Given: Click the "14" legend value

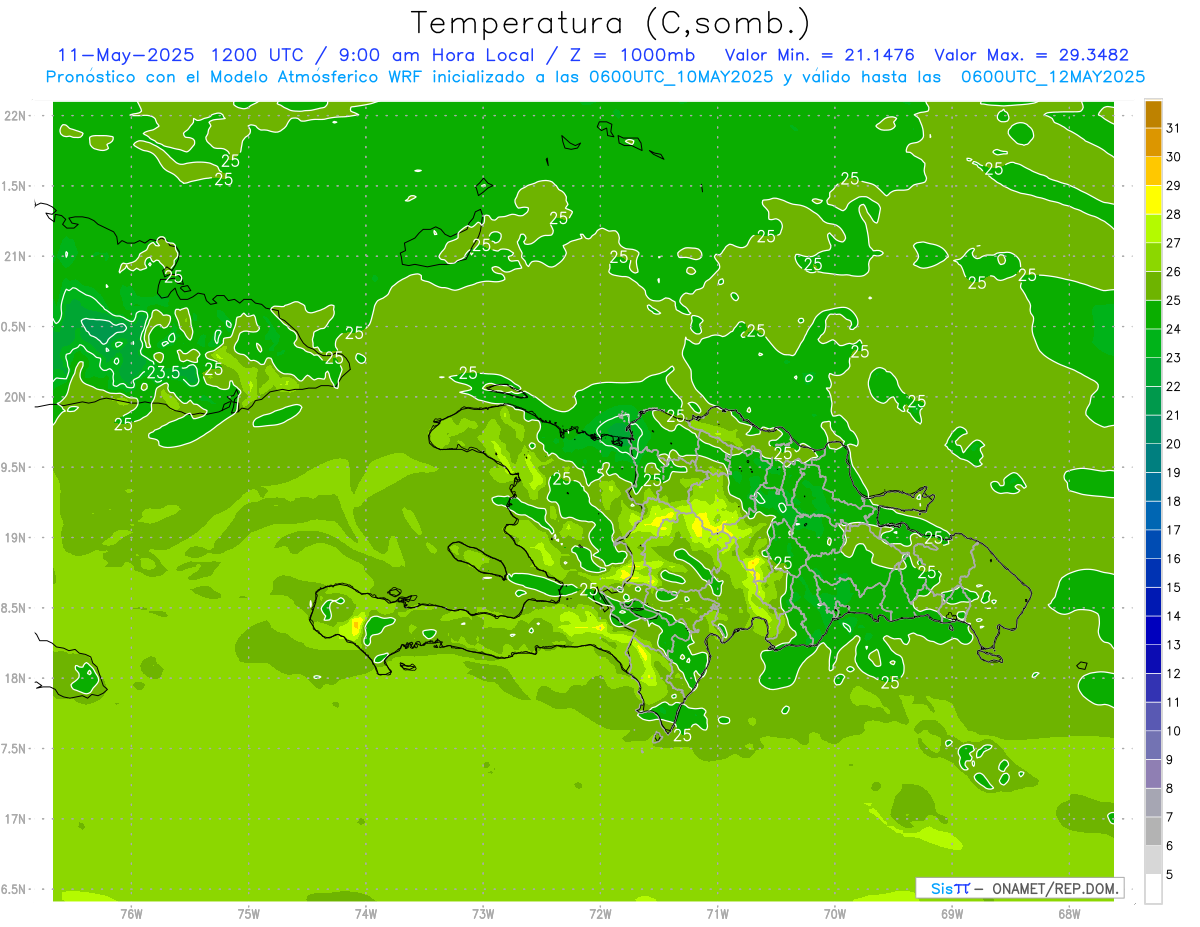Looking at the screenshot, I should (x=1174, y=616).
